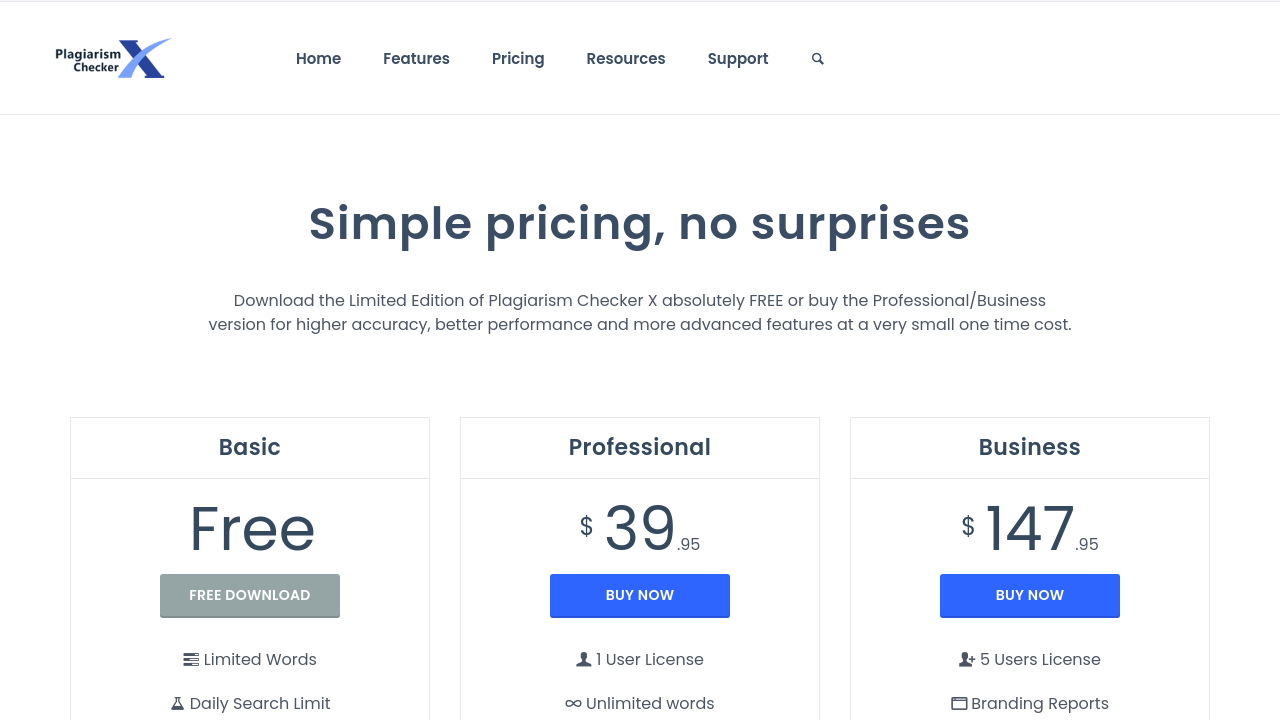Click the Limited Words list icon
This screenshot has height=720, width=1280.
click(x=191, y=660)
